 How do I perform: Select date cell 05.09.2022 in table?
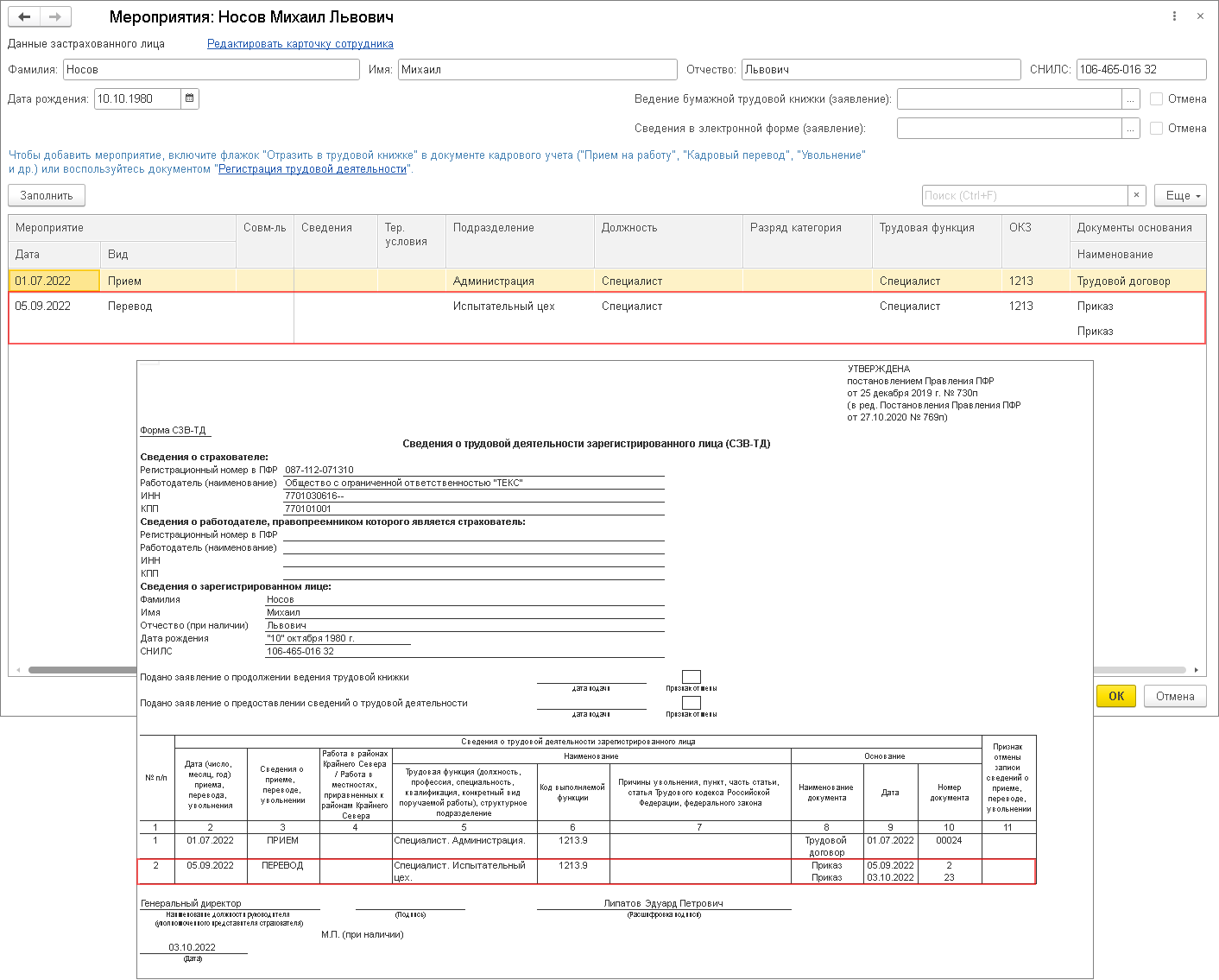(54, 307)
